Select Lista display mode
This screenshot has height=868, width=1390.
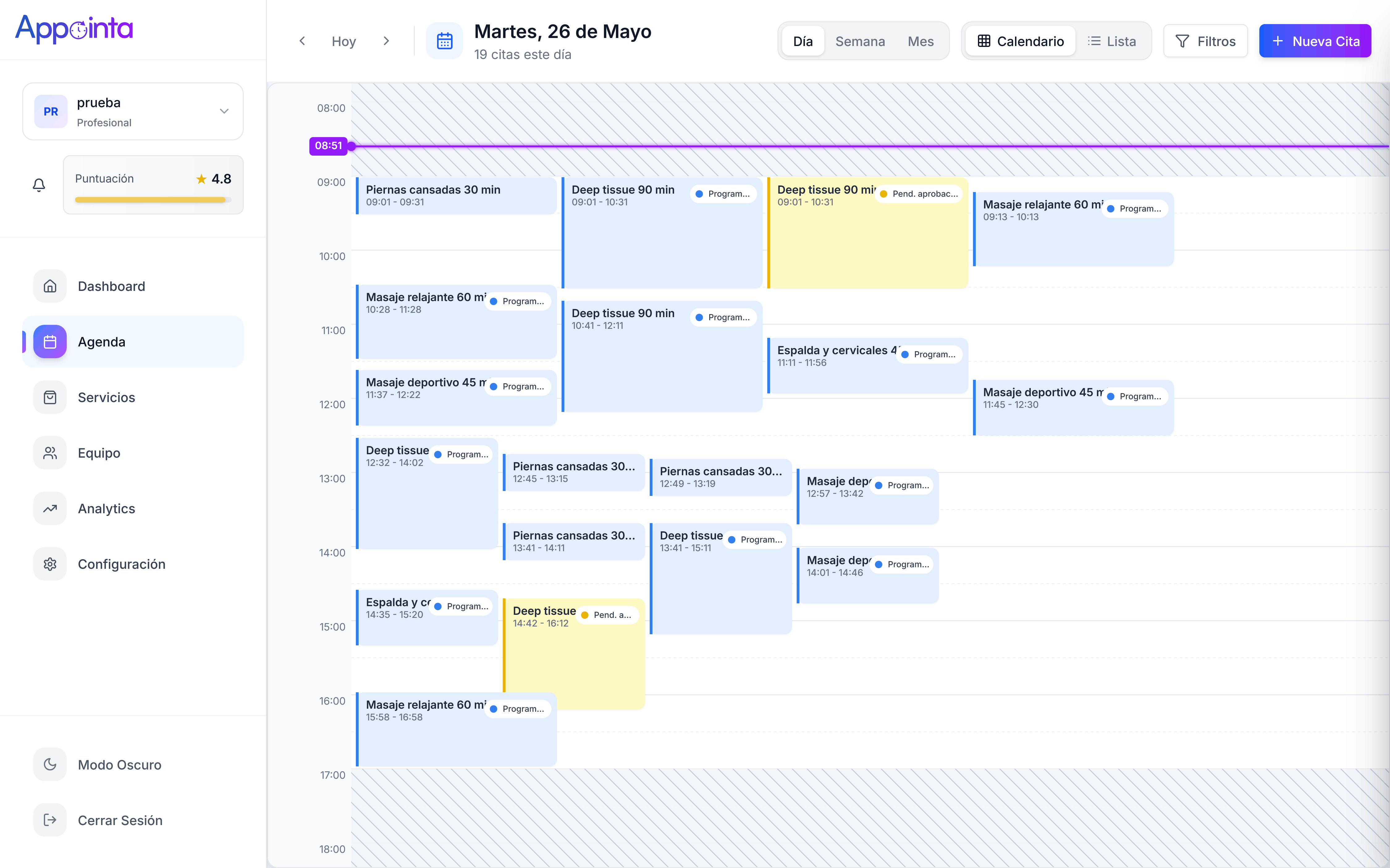pyautogui.click(x=1112, y=41)
